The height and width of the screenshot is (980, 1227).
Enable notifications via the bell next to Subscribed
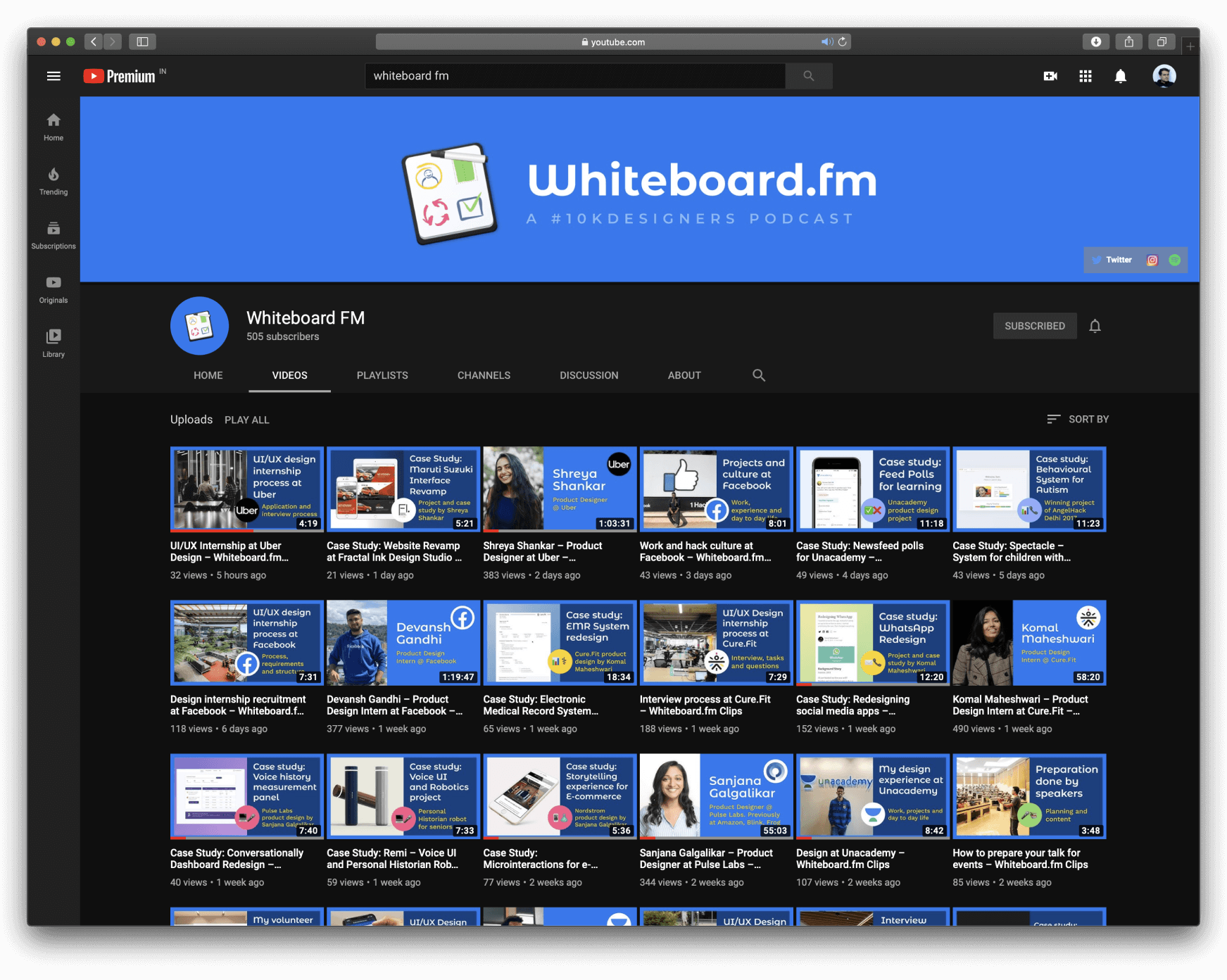(x=1095, y=325)
